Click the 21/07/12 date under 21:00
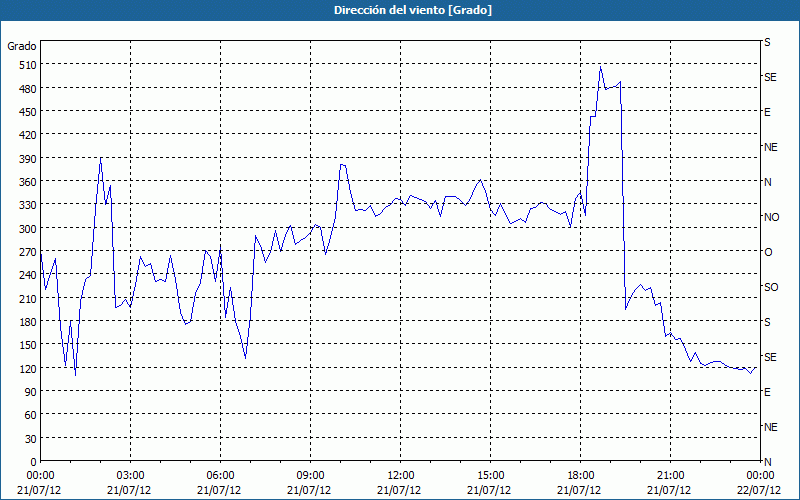Viewport: 800px width, 500px height. tap(669, 490)
